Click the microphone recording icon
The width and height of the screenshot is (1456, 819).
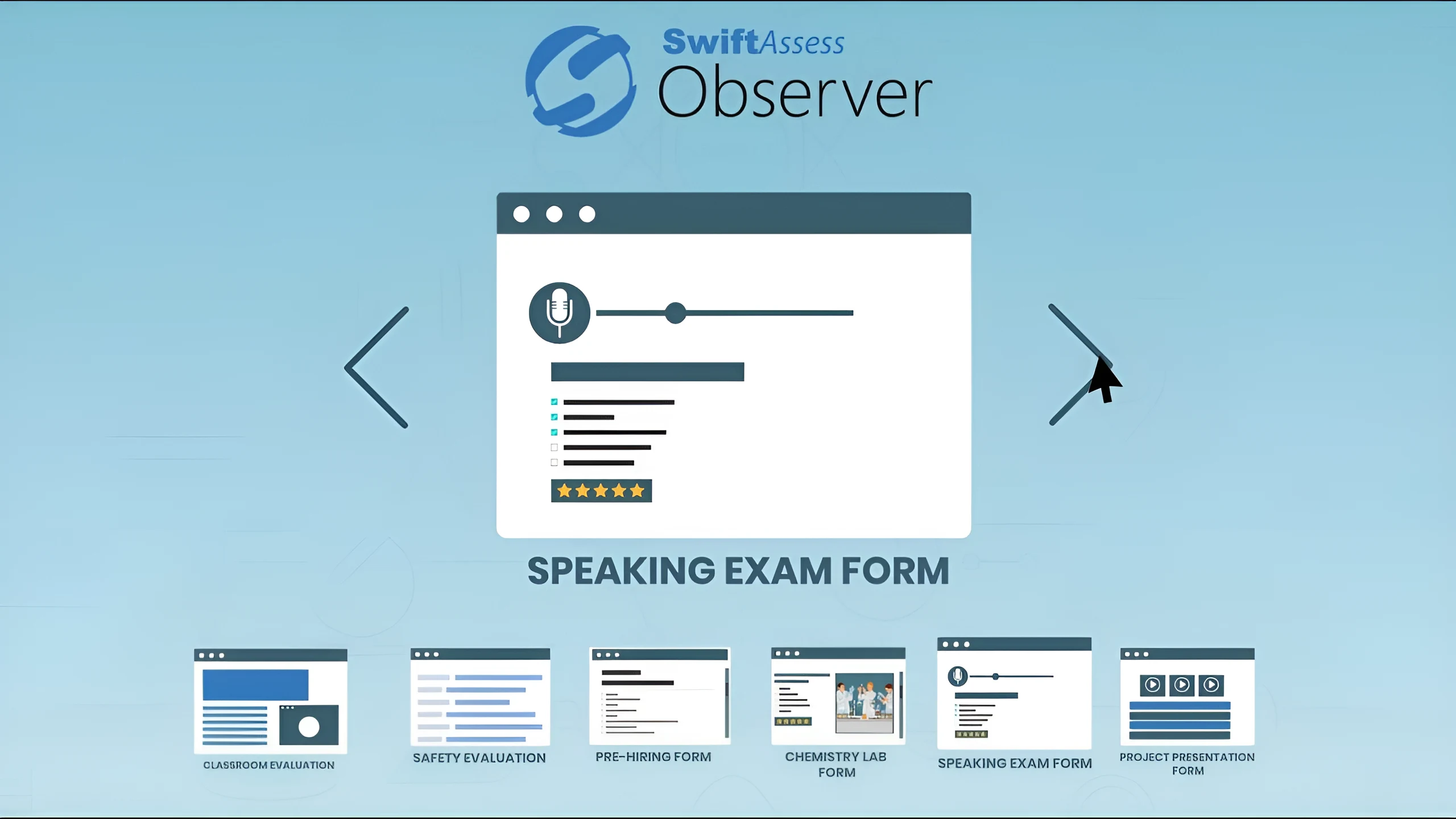point(559,312)
